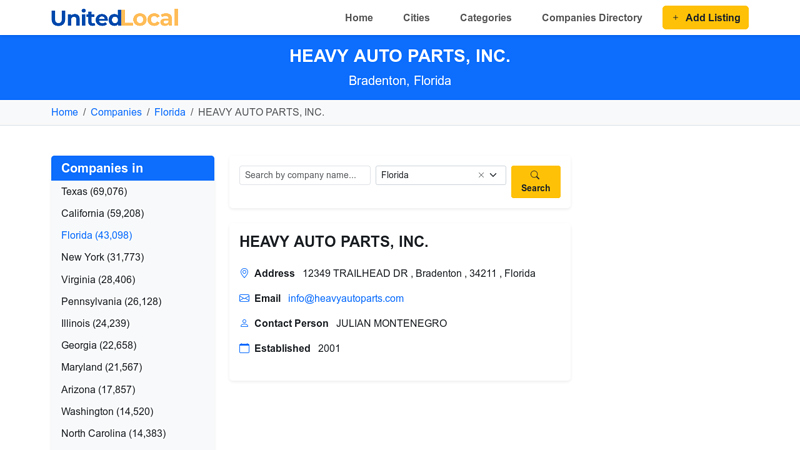
Task: Click the established calendar icon
Action: click(244, 348)
